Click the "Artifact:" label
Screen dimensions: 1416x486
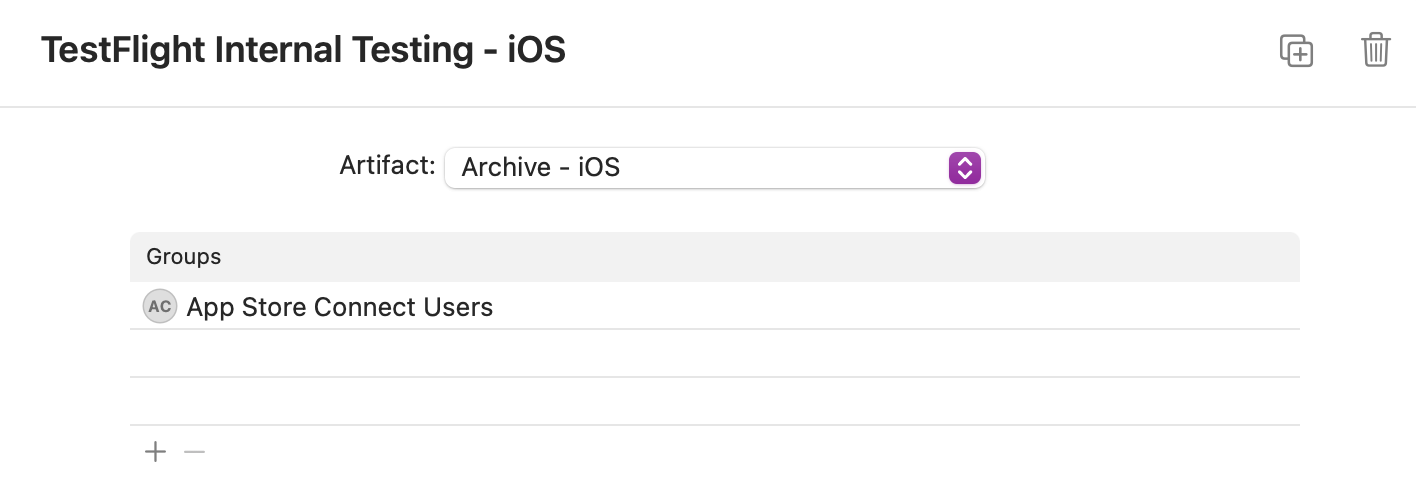click(387, 165)
